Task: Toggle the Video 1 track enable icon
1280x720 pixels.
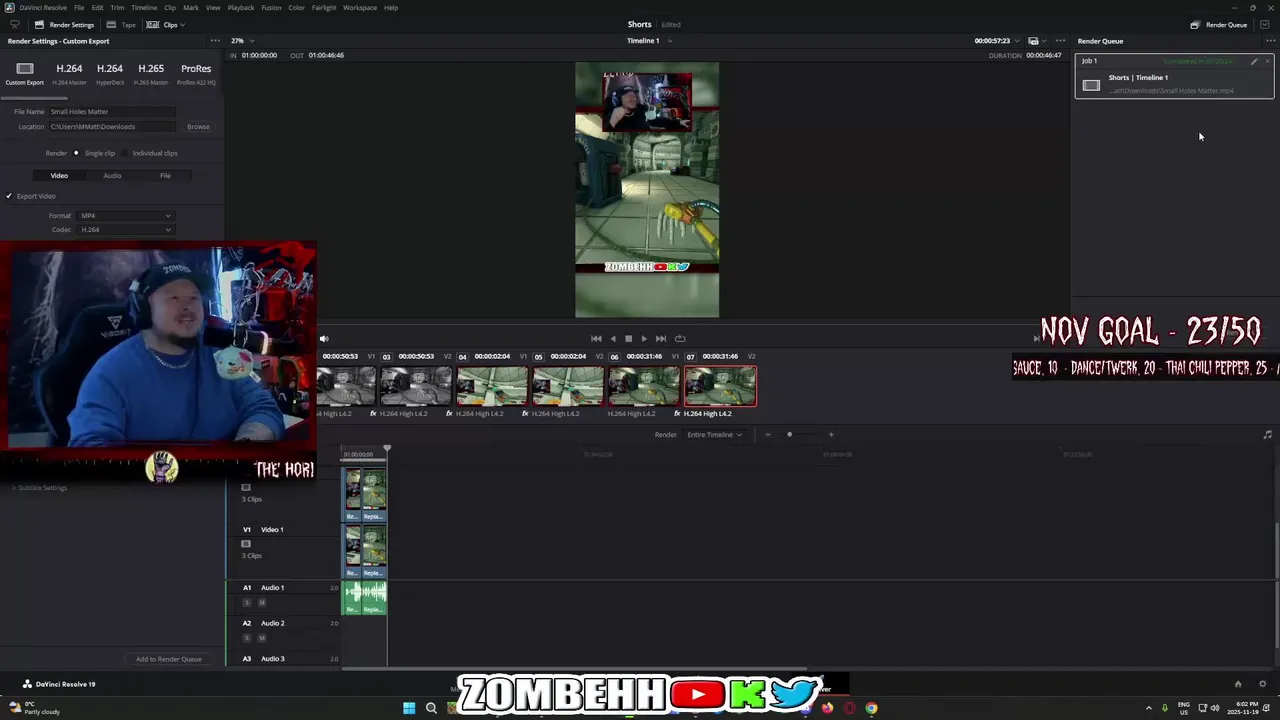Action: click(246, 543)
